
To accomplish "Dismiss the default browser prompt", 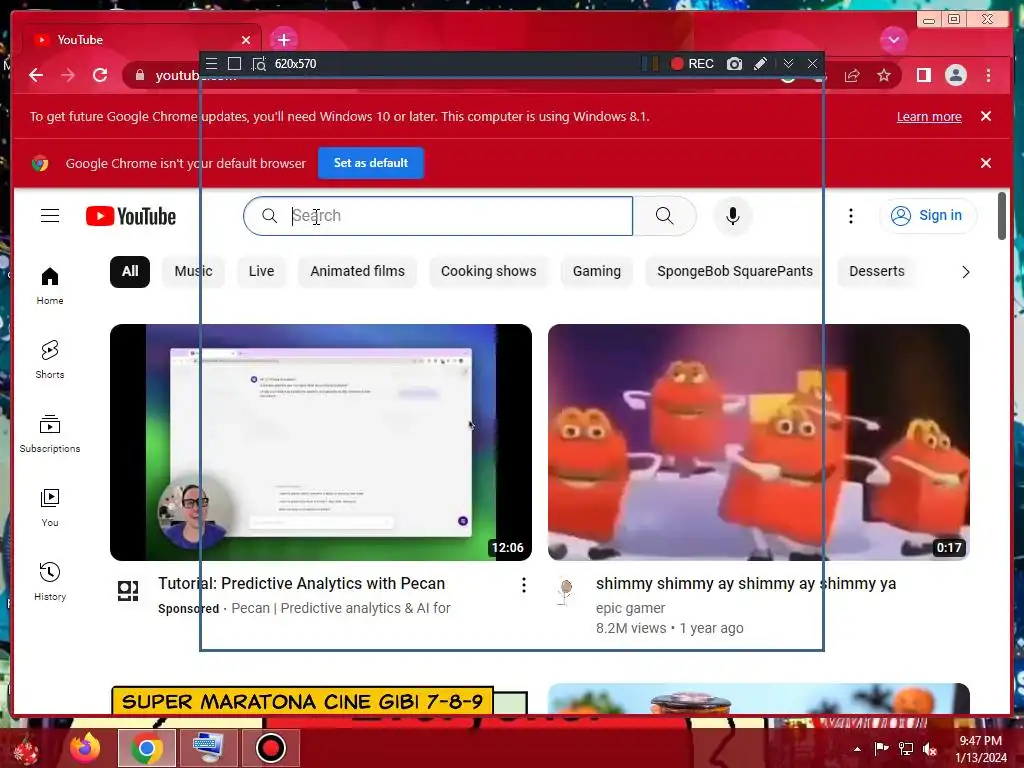I will (x=985, y=163).
